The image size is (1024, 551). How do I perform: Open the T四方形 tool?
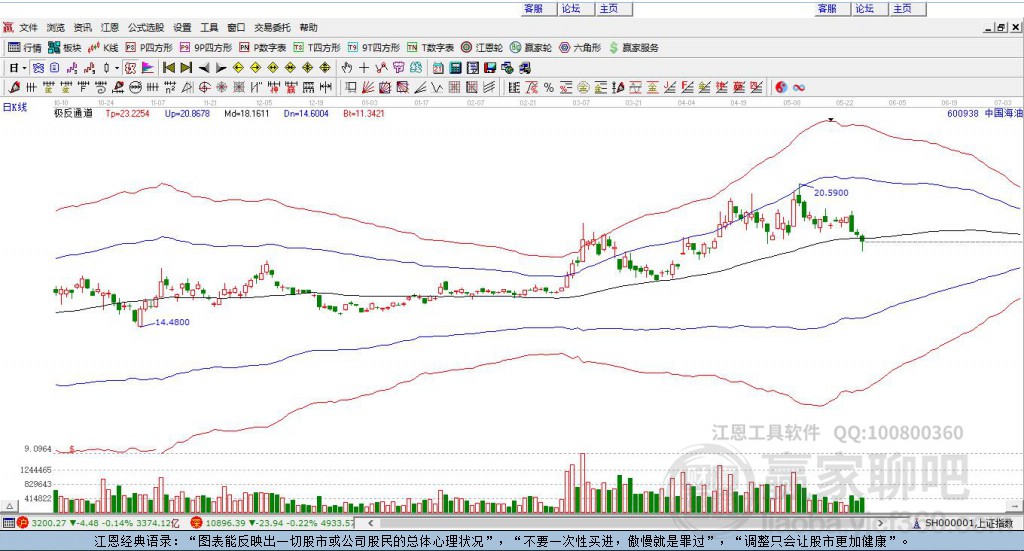click(x=317, y=48)
